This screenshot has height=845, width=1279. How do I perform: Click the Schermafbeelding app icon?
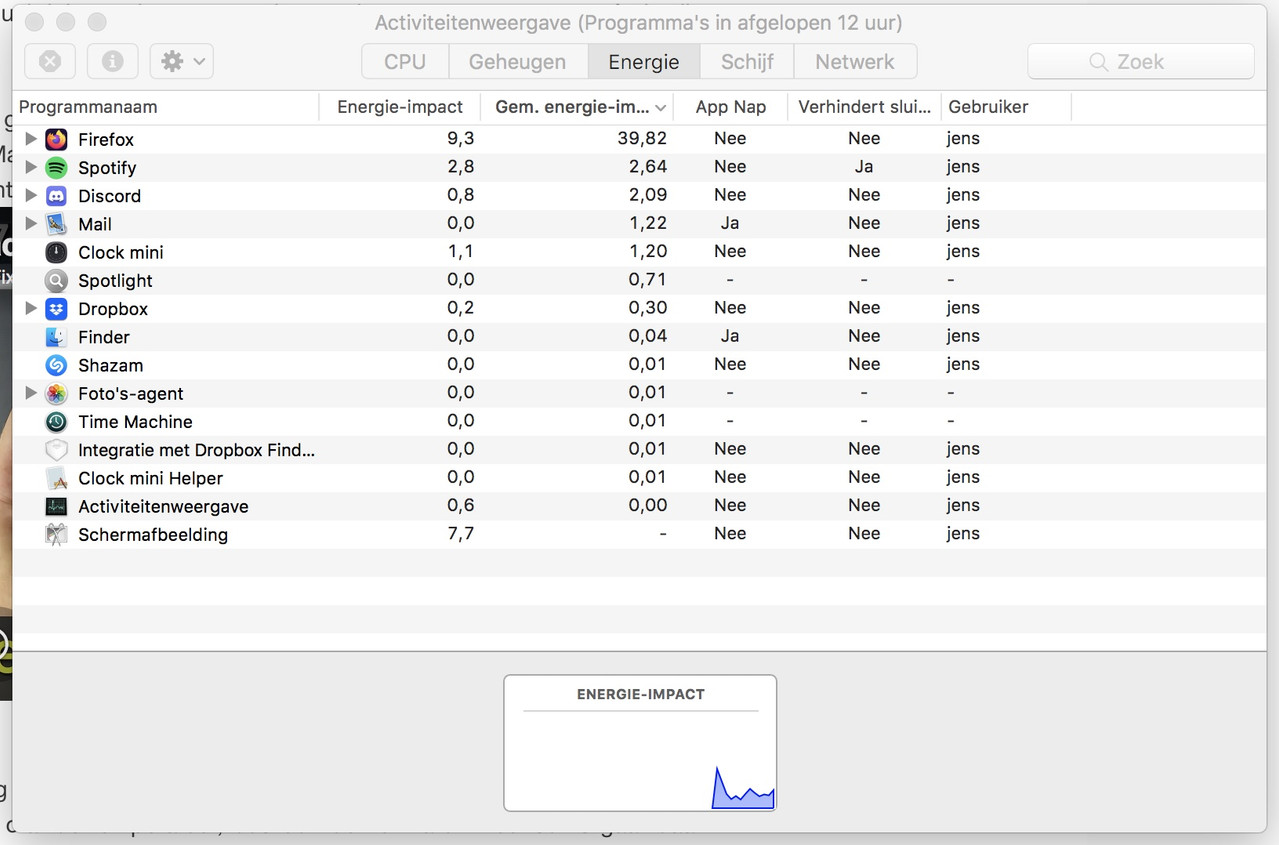[x=56, y=534]
